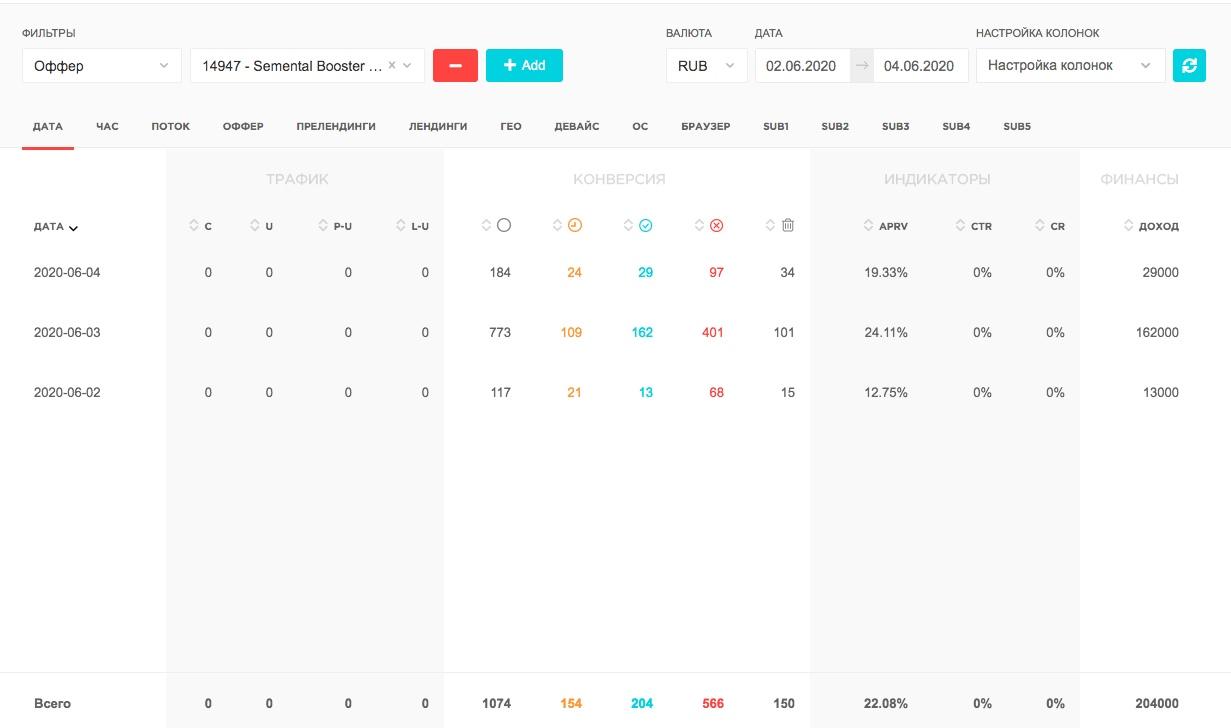The height and width of the screenshot is (728, 1231).
Task: Sort by approved checkmark icon column
Action: click(638, 226)
